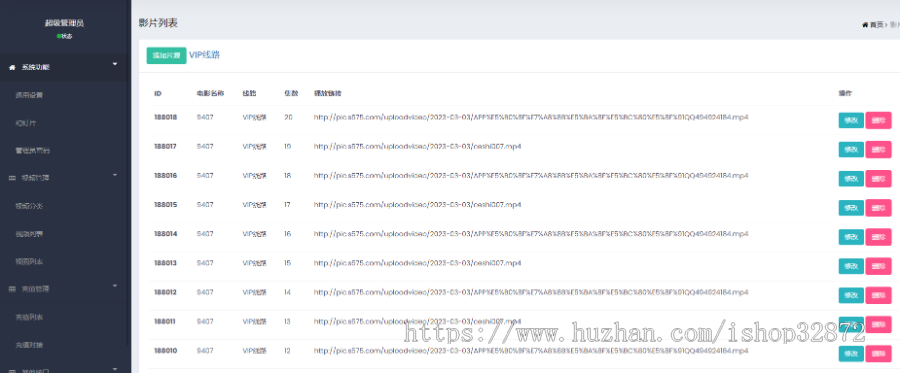Viewport: 900px width, 373px height.
Task: Click the ceshi007.mp4 URL in row 188015
Action: [x=417, y=205]
